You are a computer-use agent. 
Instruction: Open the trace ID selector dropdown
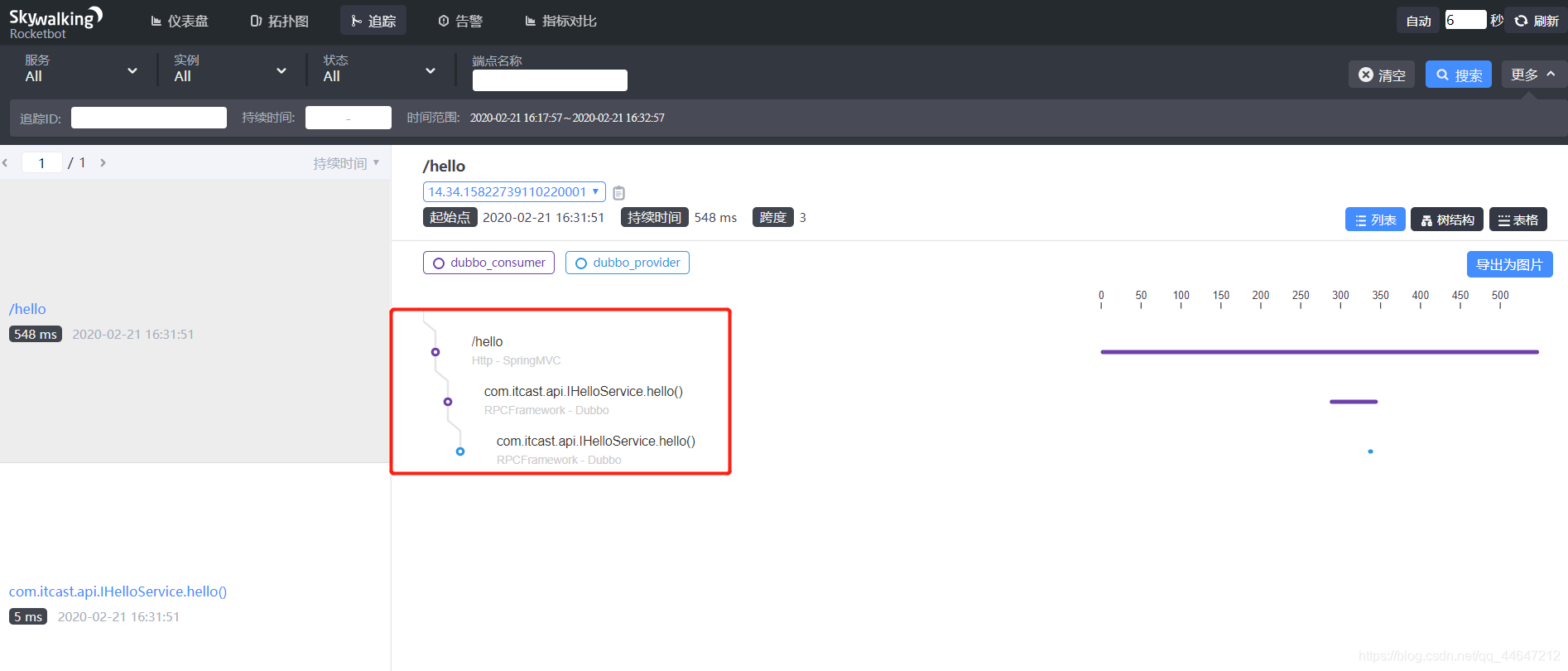(x=514, y=191)
